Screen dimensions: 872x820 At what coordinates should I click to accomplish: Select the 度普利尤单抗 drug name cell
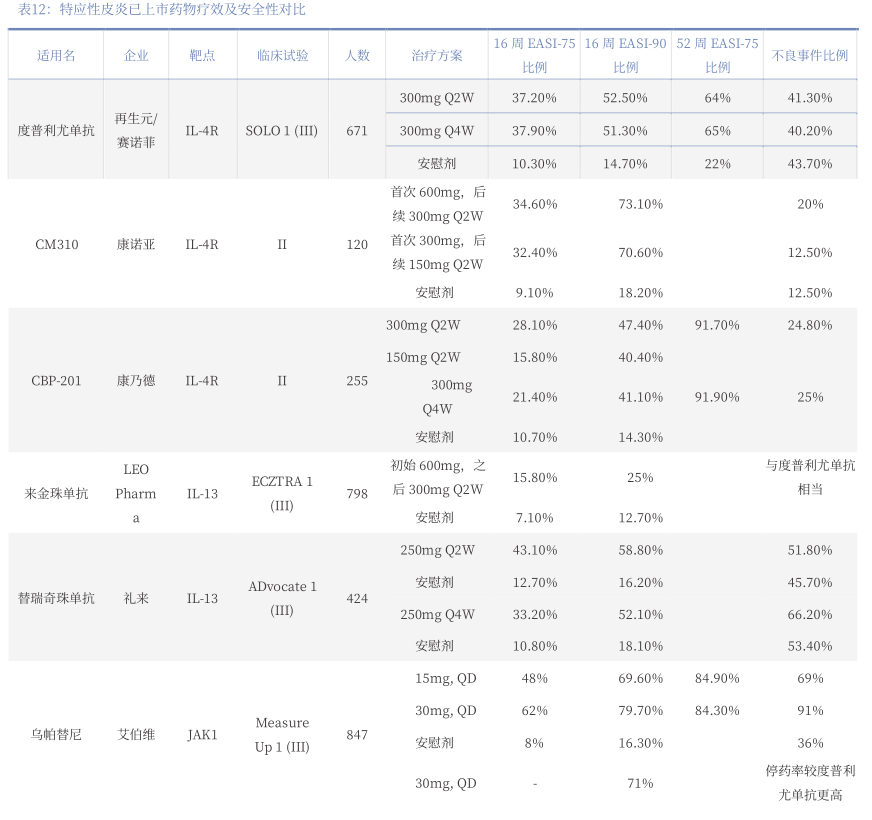click(56, 131)
